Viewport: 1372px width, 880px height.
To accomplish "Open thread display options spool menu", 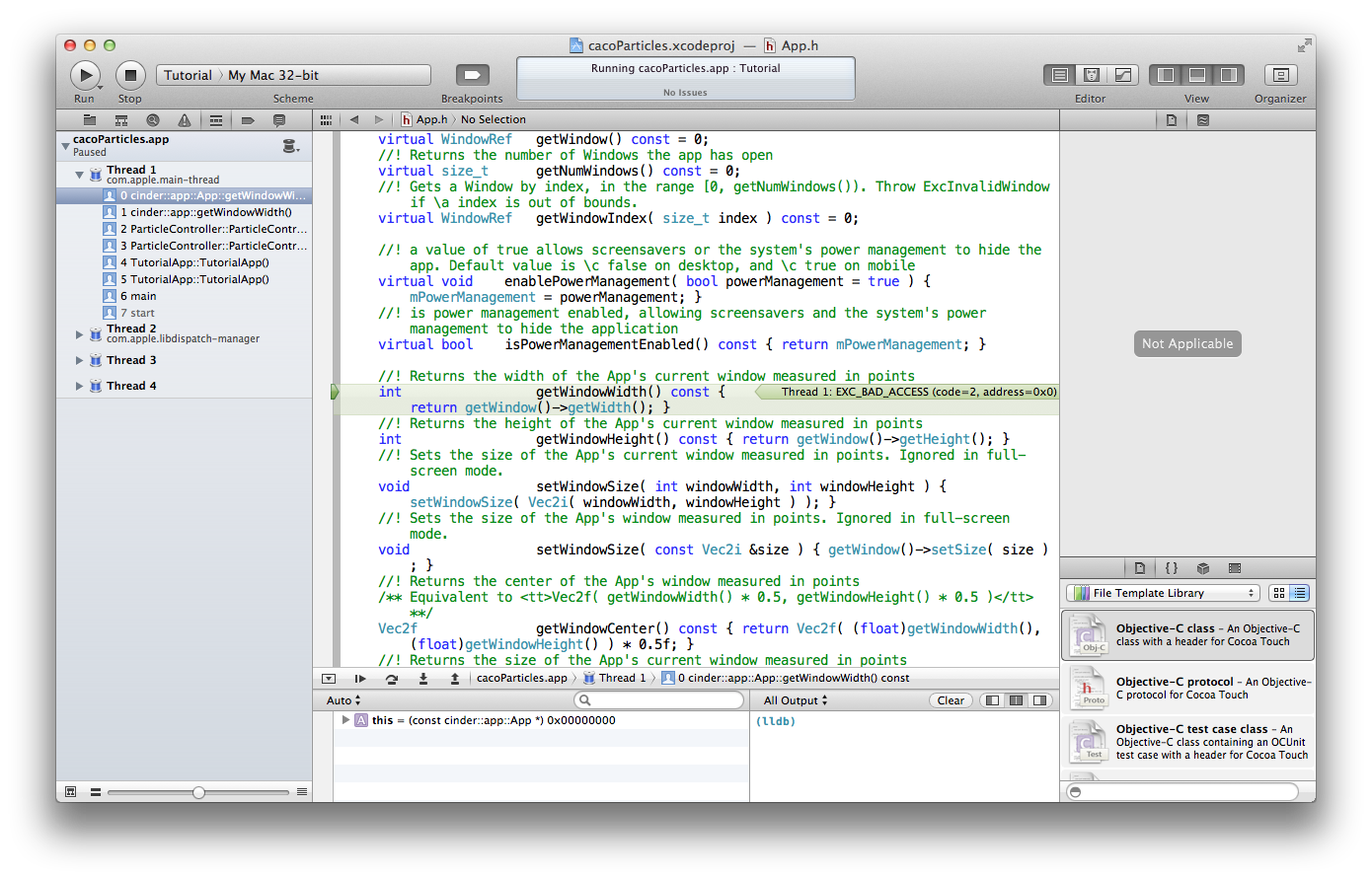I will (x=291, y=146).
